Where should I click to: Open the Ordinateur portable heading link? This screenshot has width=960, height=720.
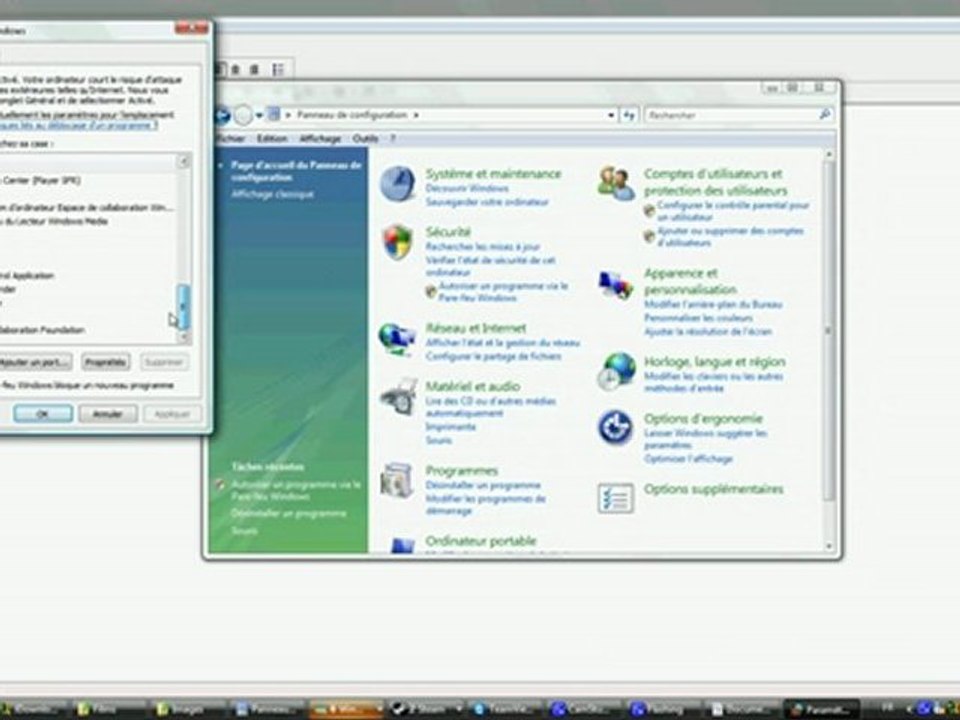(481, 541)
